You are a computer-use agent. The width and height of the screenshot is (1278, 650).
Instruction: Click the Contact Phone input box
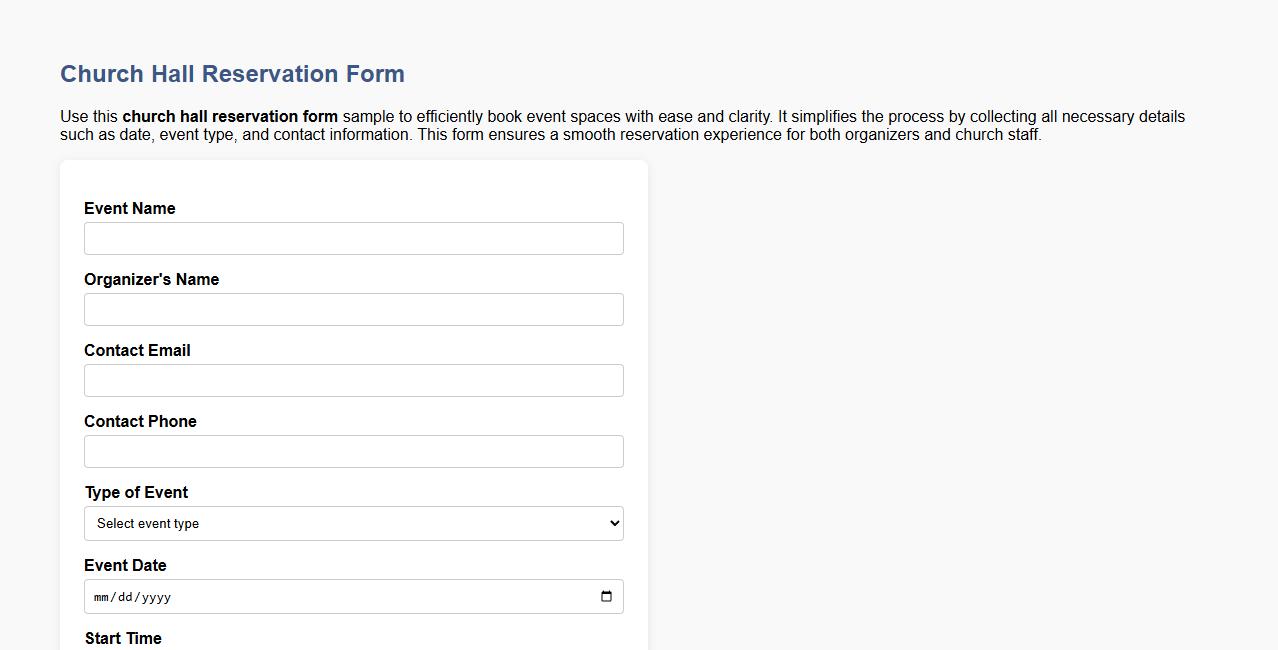pyautogui.click(x=353, y=451)
